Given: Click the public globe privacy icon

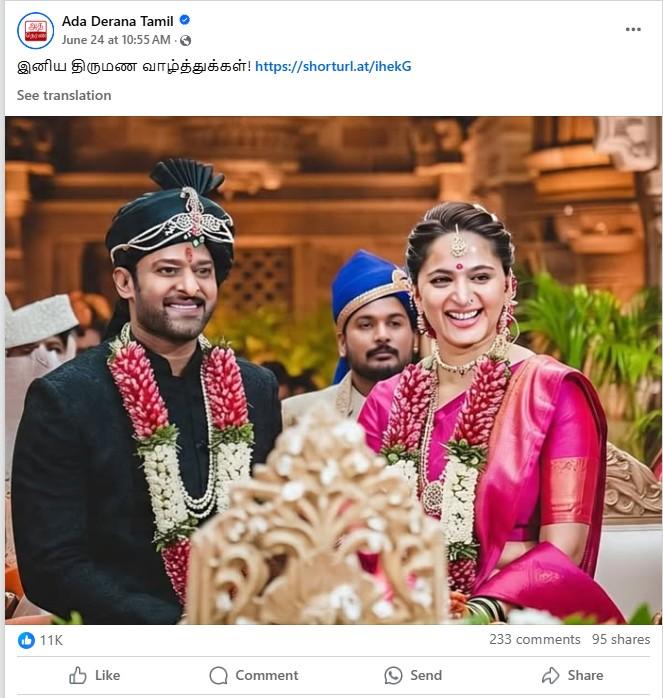Looking at the screenshot, I should click(186, 41).
